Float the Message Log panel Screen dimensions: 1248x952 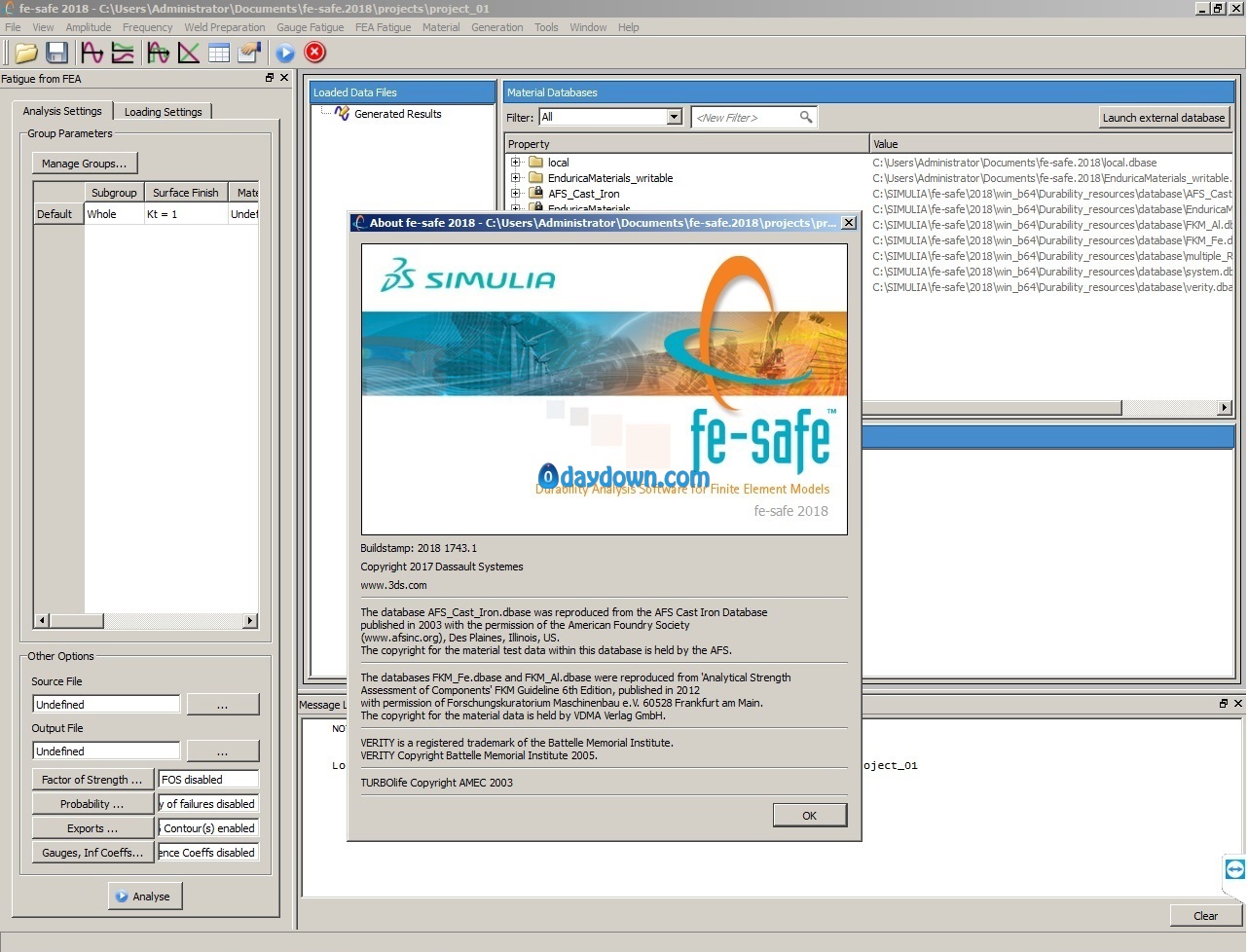click(1224, 703)
